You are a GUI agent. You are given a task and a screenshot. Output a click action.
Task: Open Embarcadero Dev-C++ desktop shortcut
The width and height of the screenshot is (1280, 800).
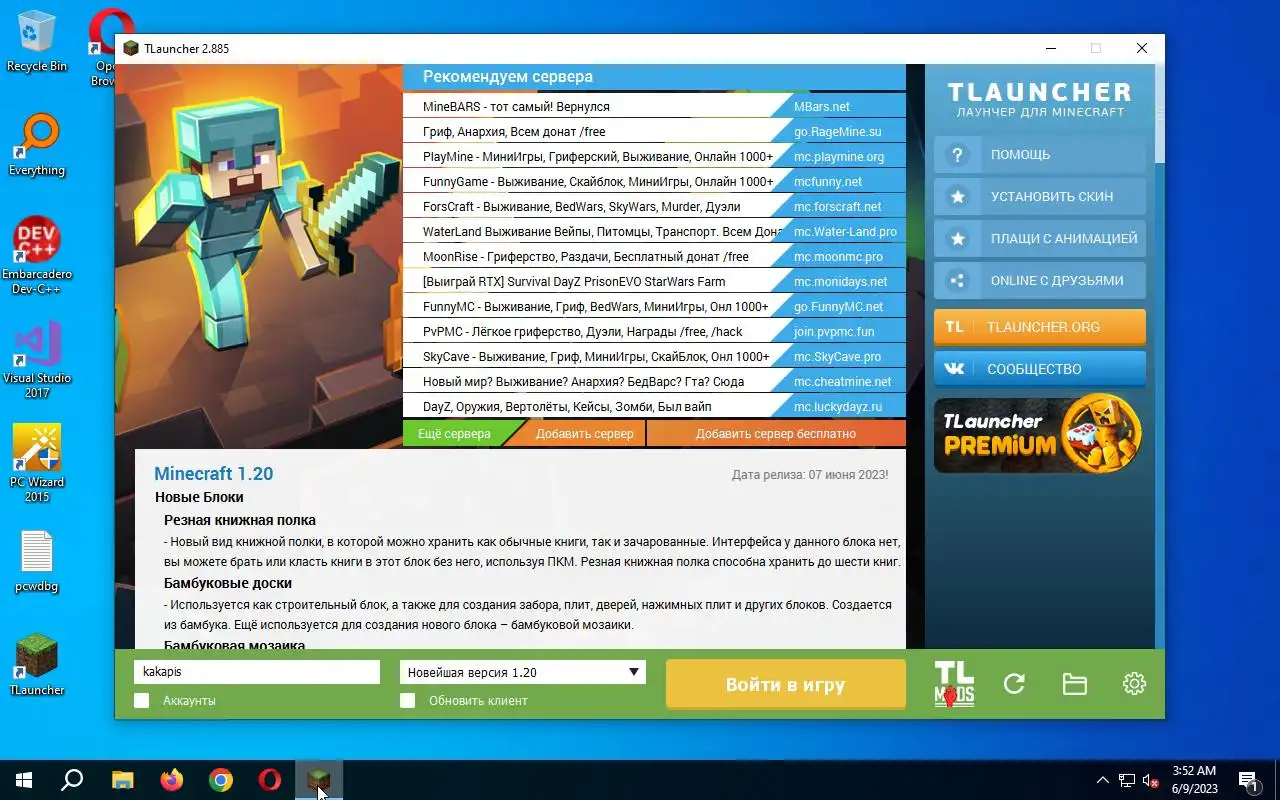[37, 255]
